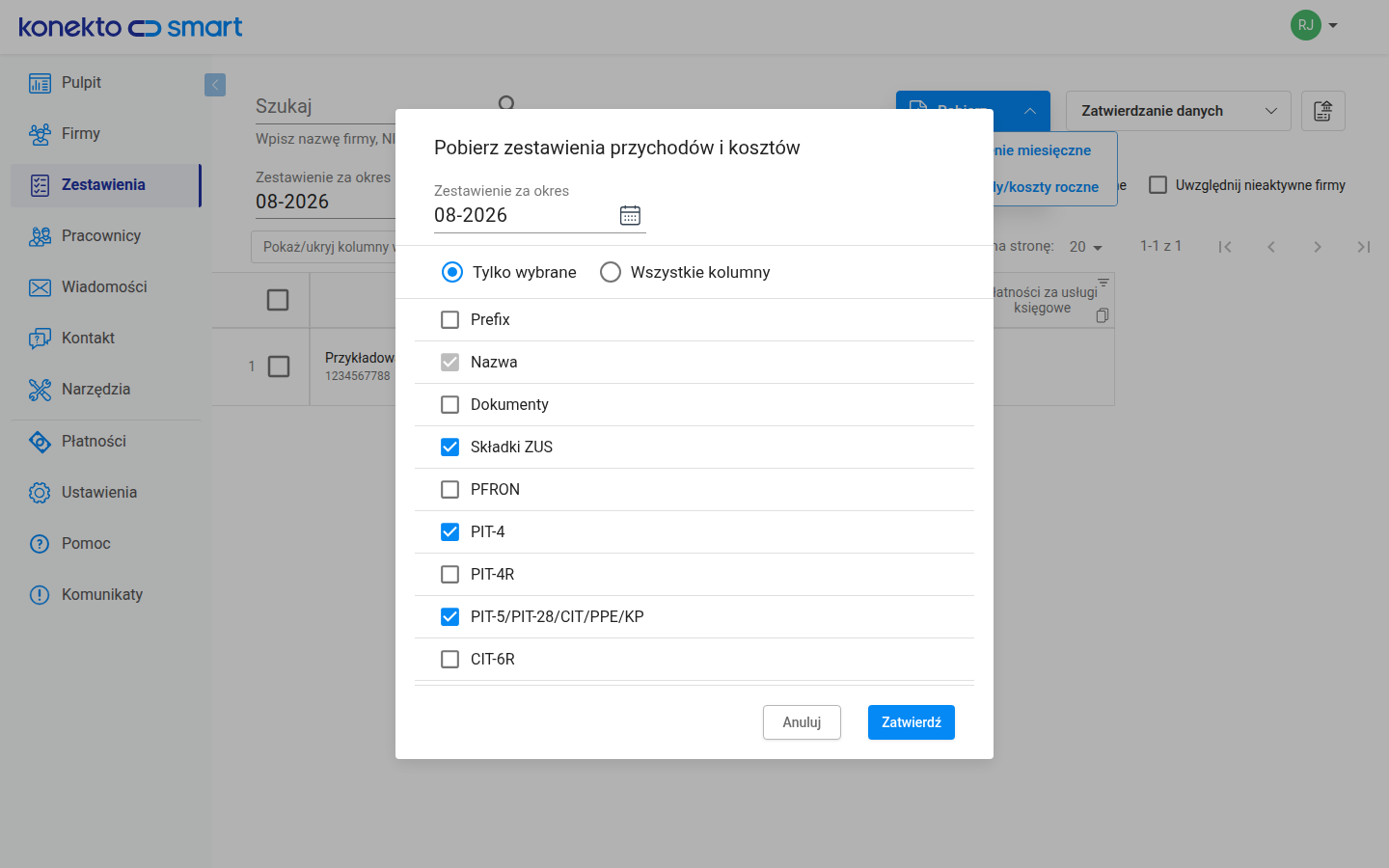1389x868 pixels.
Task: Uncheck the Składki ZUS checkbox
Action: [x=449, y=447]
